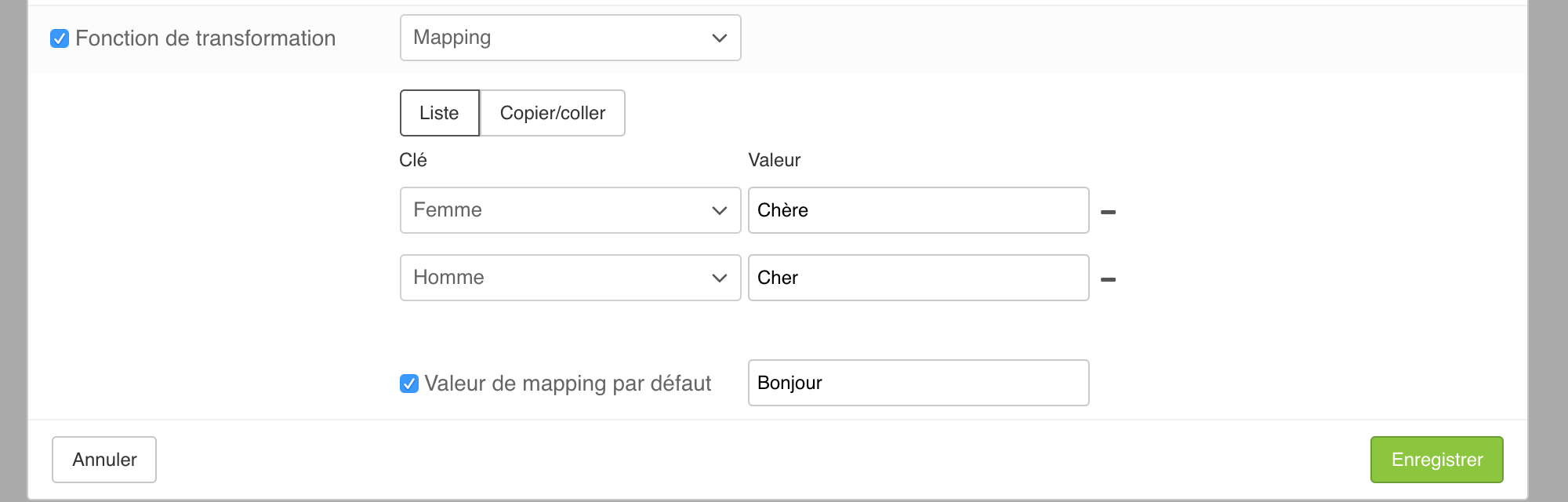The height and width of the screenshot is (502, 1568).
Task: Click the Valeur column header
Action: coord(774,160)
